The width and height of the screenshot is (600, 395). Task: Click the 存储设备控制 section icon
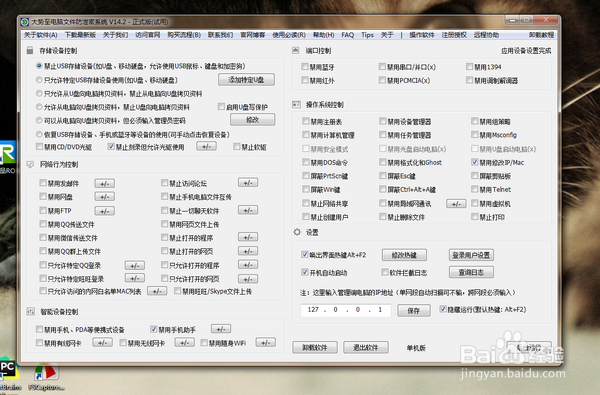[30, 51]
